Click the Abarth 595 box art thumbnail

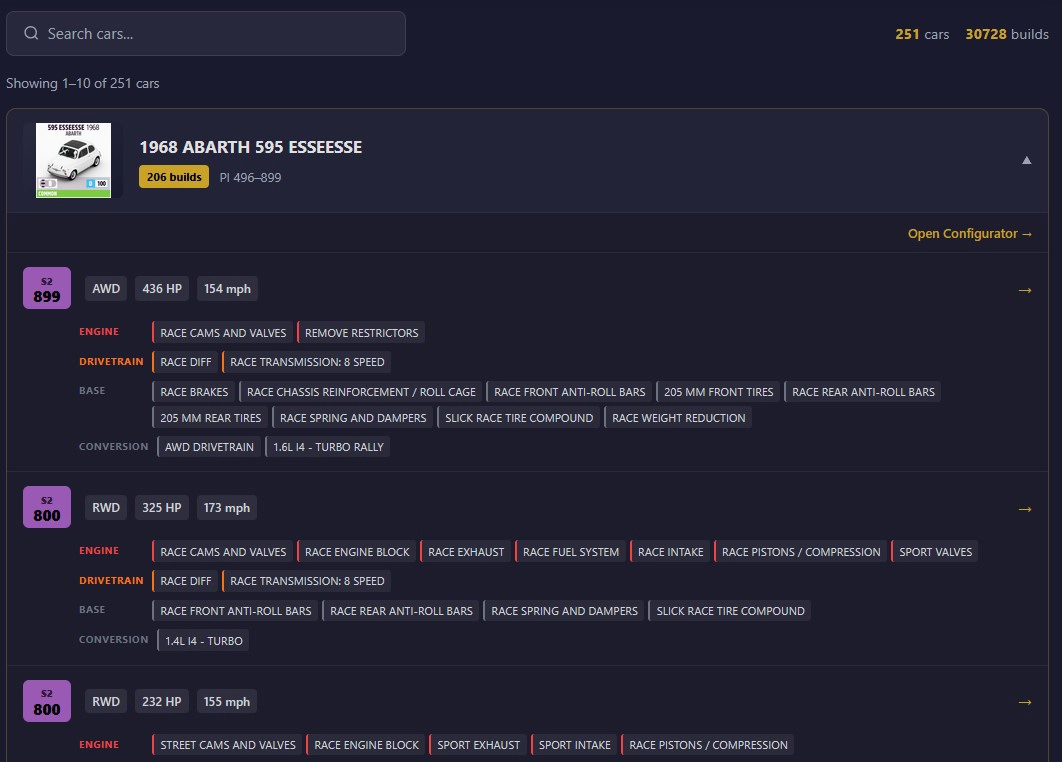[x=74, y=160]
